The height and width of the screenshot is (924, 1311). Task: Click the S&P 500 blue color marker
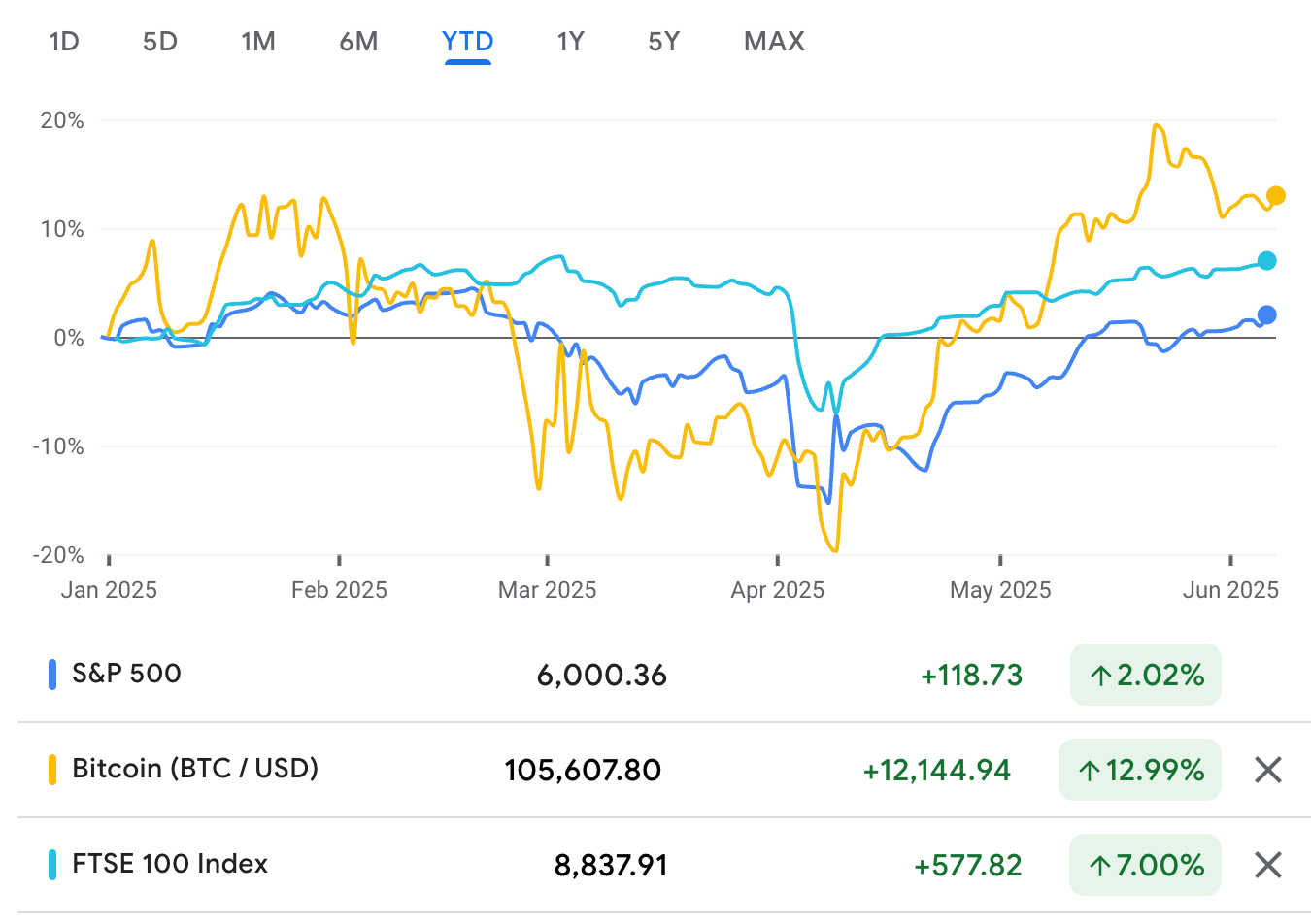52,675
